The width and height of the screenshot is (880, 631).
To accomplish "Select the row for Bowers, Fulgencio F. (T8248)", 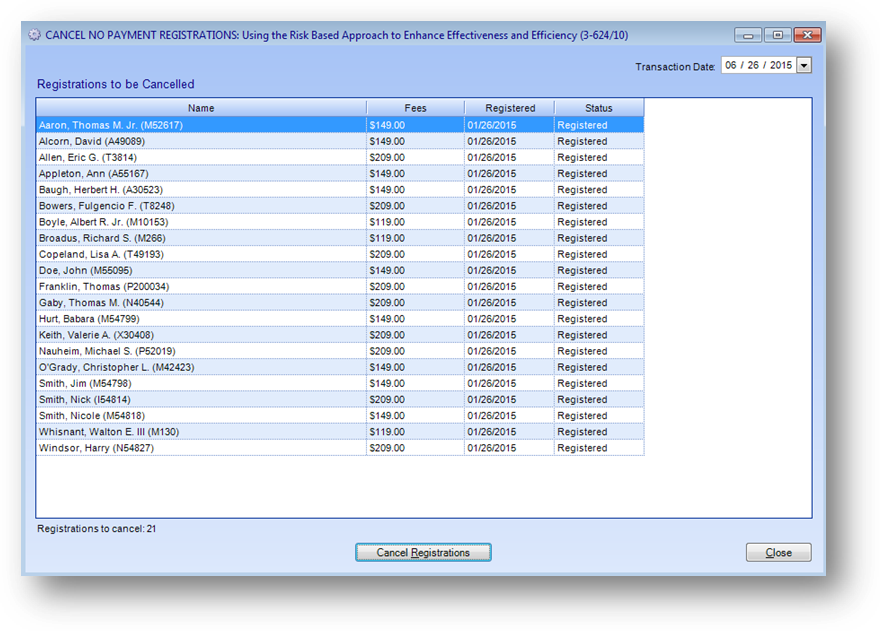I will (340, 206).
